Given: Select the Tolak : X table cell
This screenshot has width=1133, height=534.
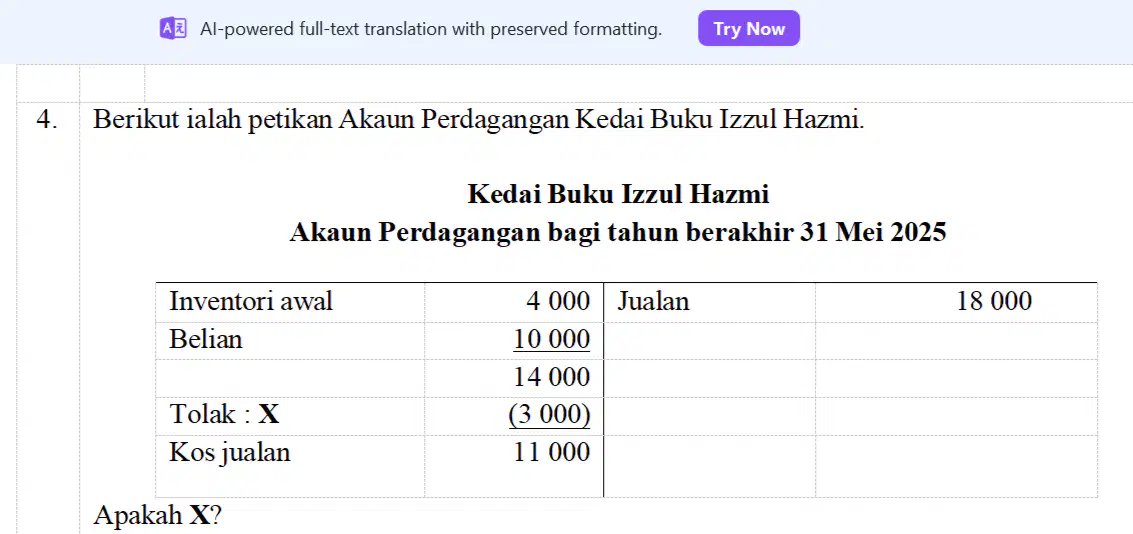Looking at the screenshot, I should [290, 415].
